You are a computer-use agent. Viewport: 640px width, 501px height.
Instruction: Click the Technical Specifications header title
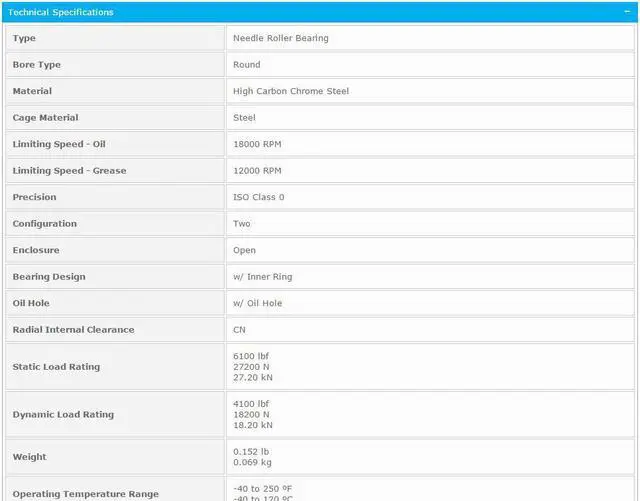pos(61,12)
